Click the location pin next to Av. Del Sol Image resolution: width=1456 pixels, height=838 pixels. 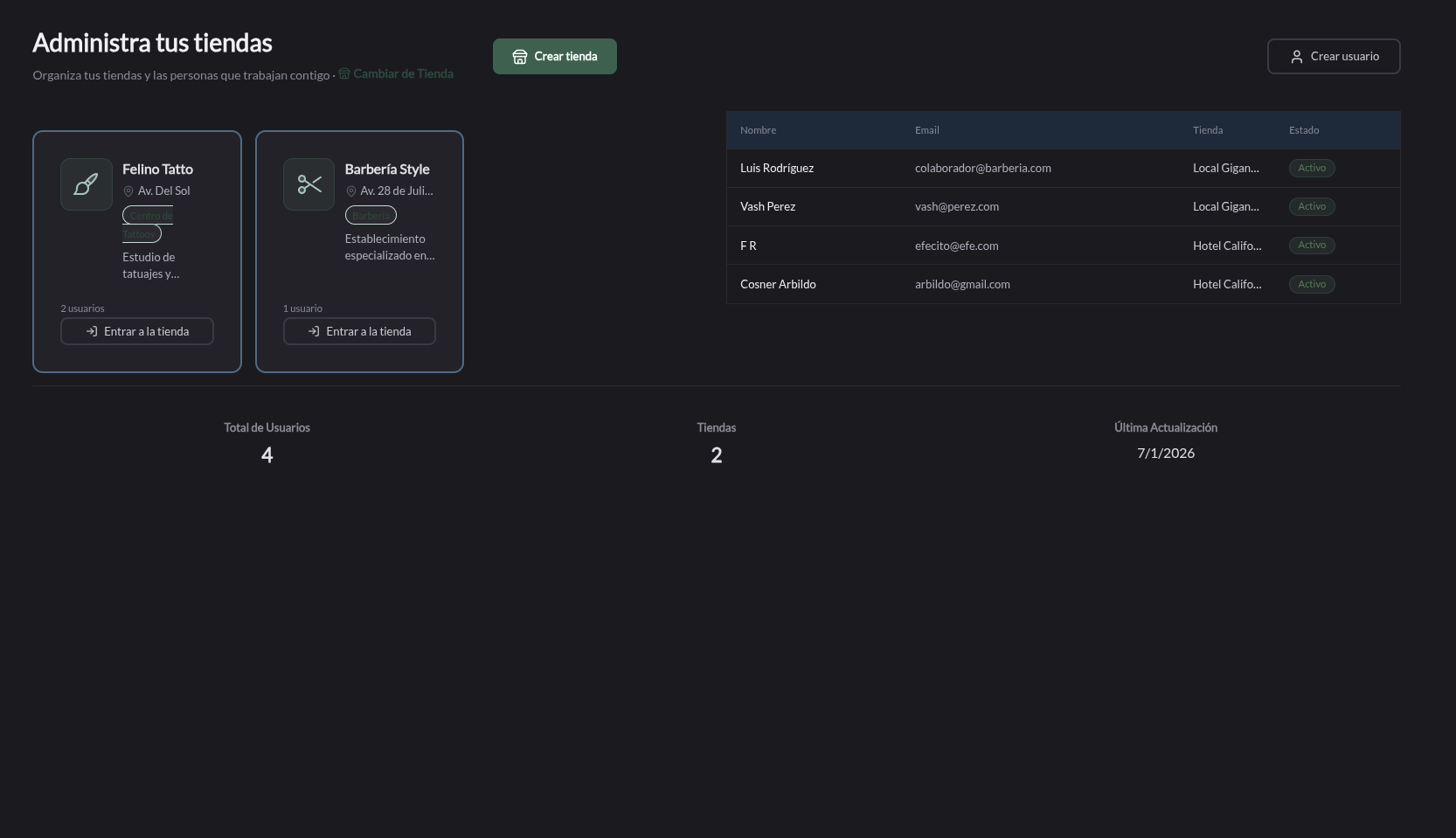coord(128,191)
